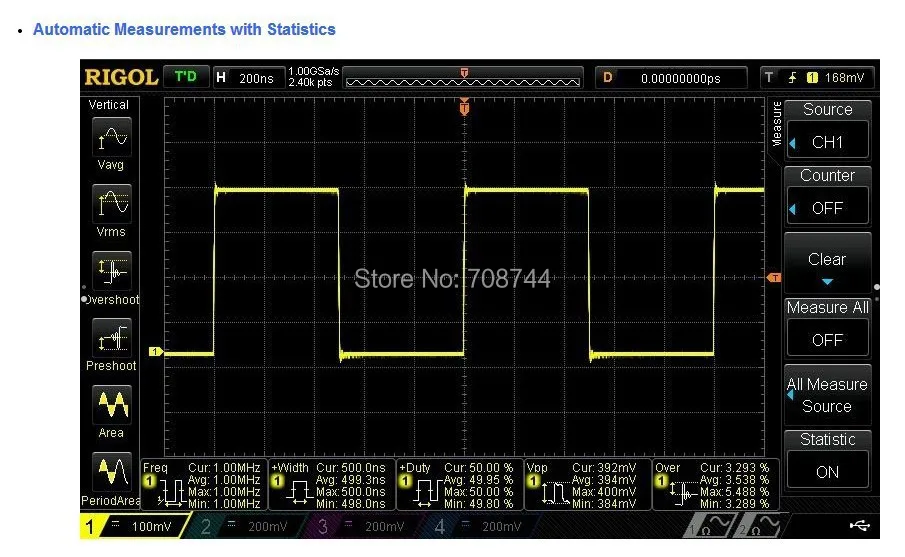Image resolution: width=905 pixels, height=557 pixels.
Task: Click the Over Max: 5.488 % value
Action: point(734,492)
